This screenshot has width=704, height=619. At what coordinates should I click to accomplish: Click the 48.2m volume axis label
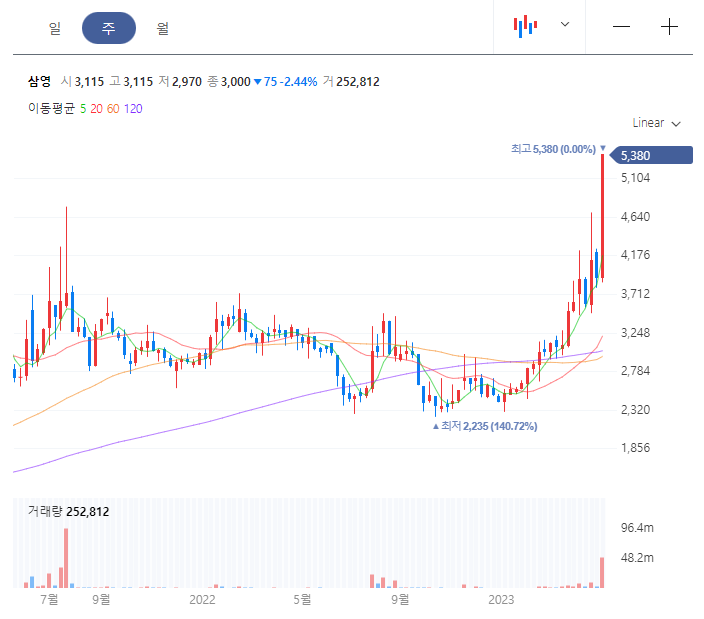tap(637, 558)
